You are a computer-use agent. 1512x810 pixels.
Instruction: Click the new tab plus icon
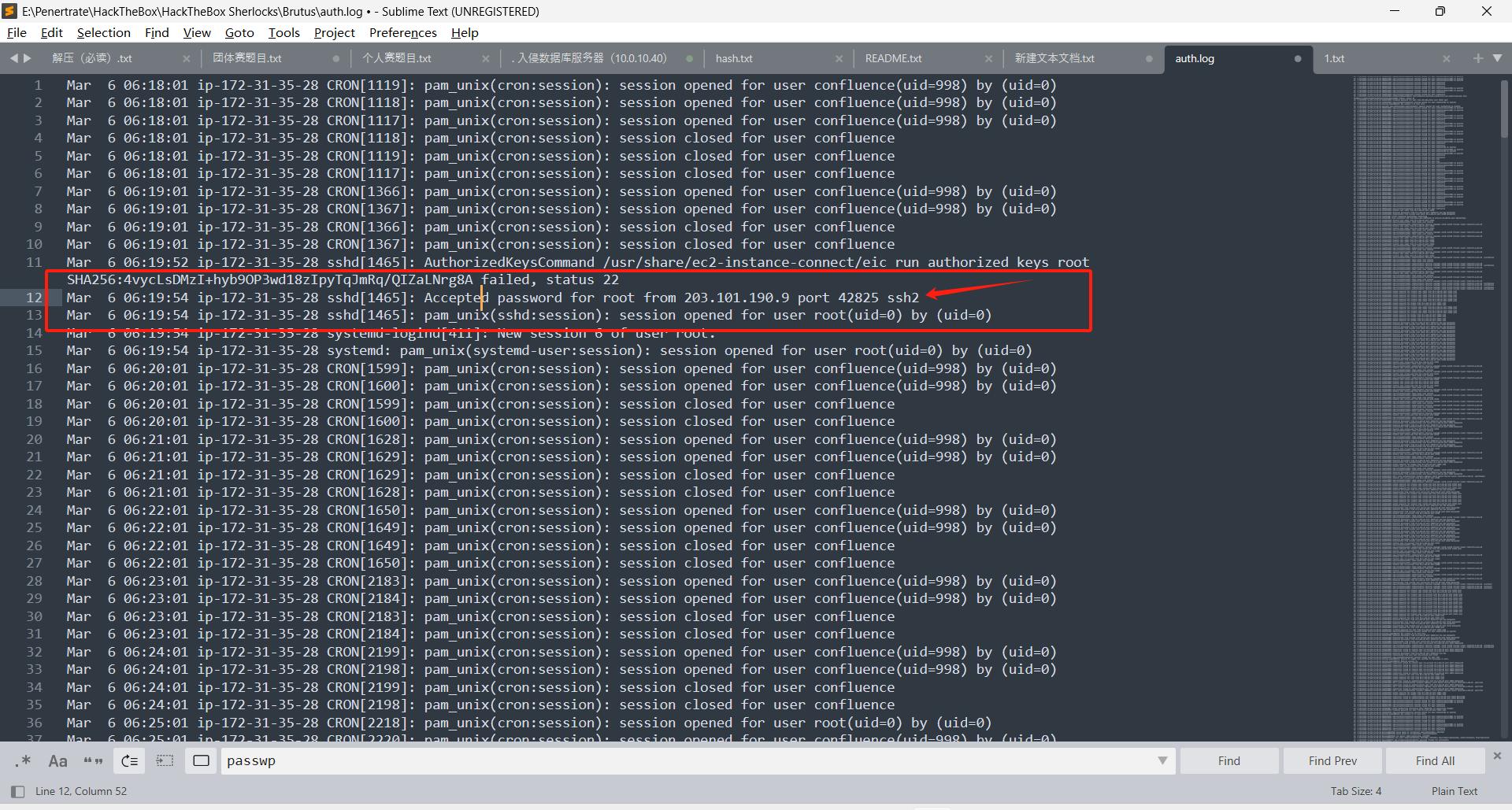click(x=1477, y=58)
